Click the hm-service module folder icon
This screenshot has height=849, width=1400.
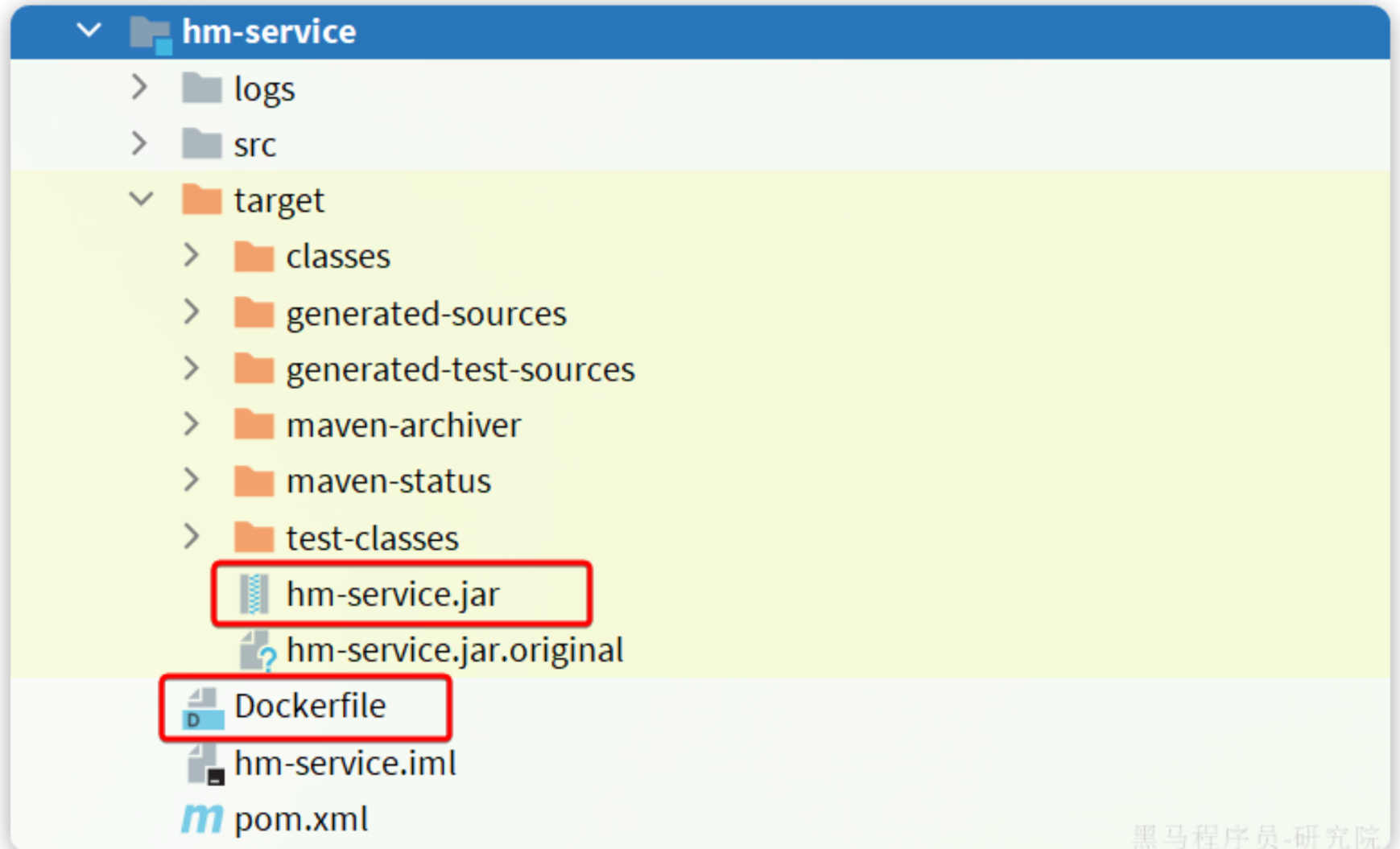pyautogui.click(x=151, y=34)
